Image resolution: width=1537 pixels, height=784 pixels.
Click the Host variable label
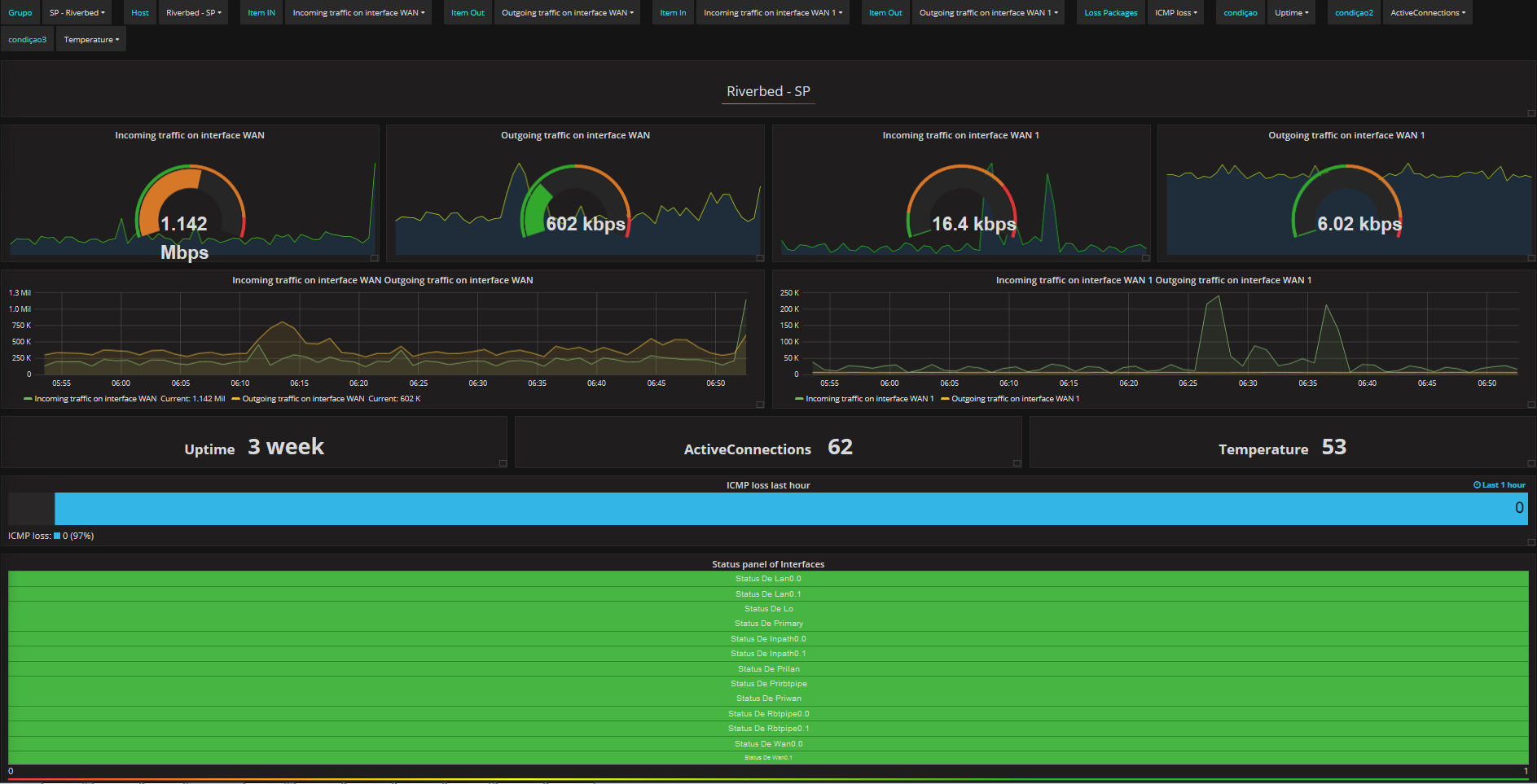[x=140, y=13]
